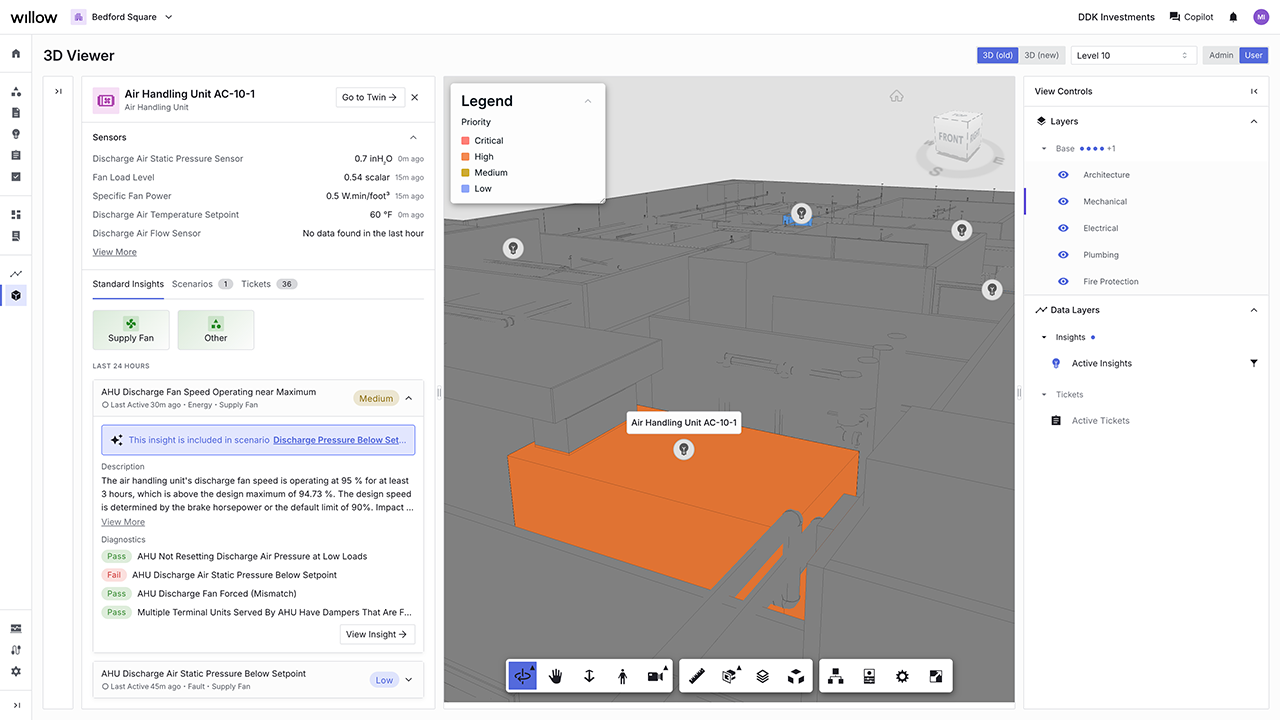Screen dimensions: 1280x720
Task: Activate the first-person walk tool
Action: pyautogui.click(x=623, y=676)
